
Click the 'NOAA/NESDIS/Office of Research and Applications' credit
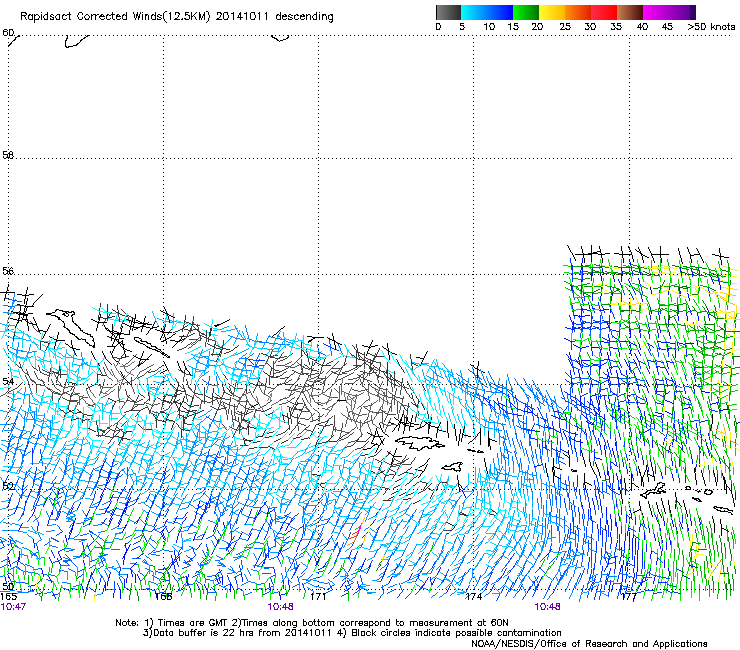click(589, 644)
